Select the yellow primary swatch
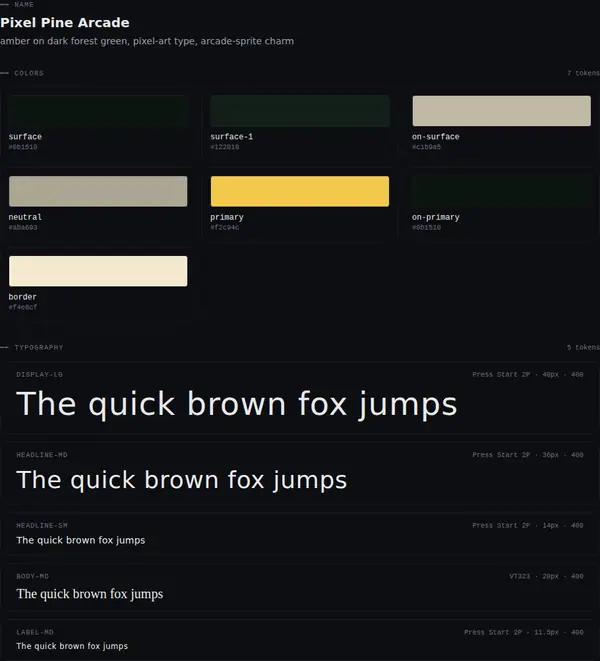Viewport: 600px width, 661px height. [x=300, y=191]
